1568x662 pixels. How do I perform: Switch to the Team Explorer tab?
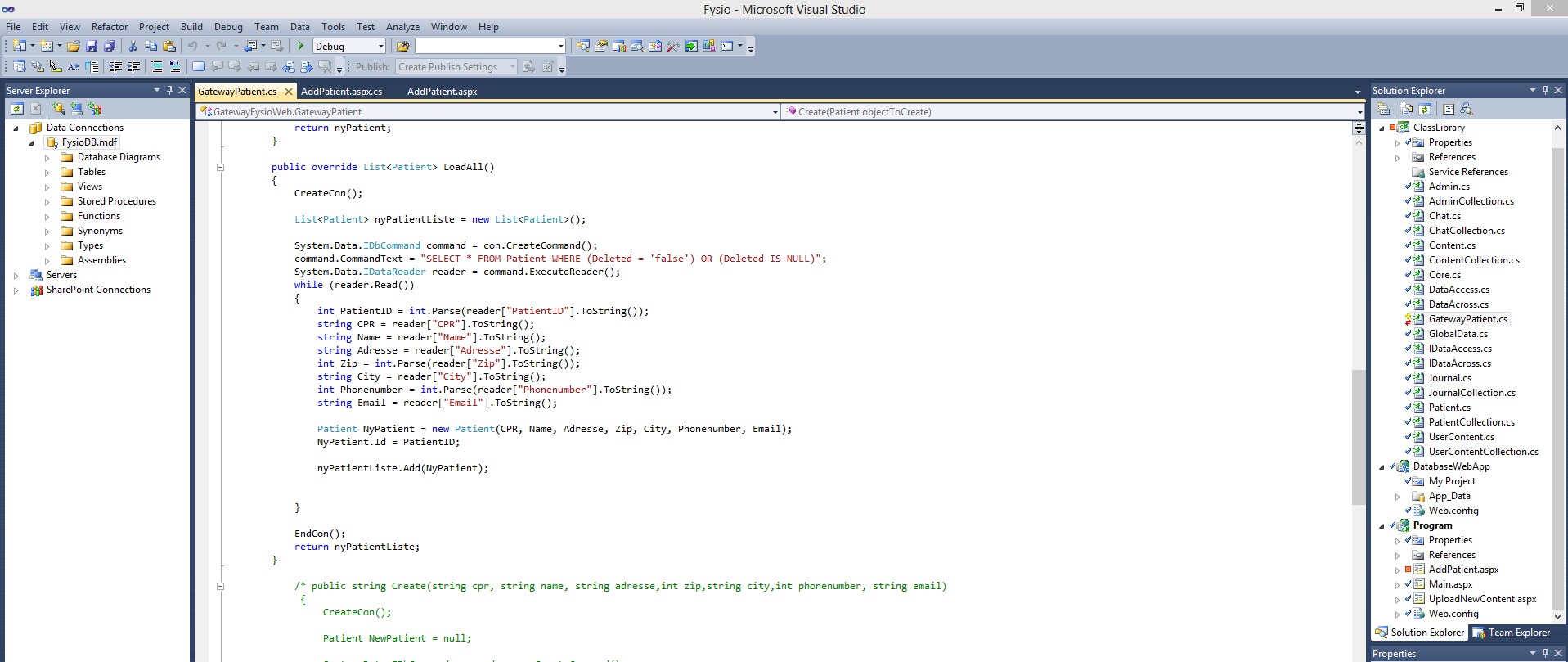[x=1511, y=633]
